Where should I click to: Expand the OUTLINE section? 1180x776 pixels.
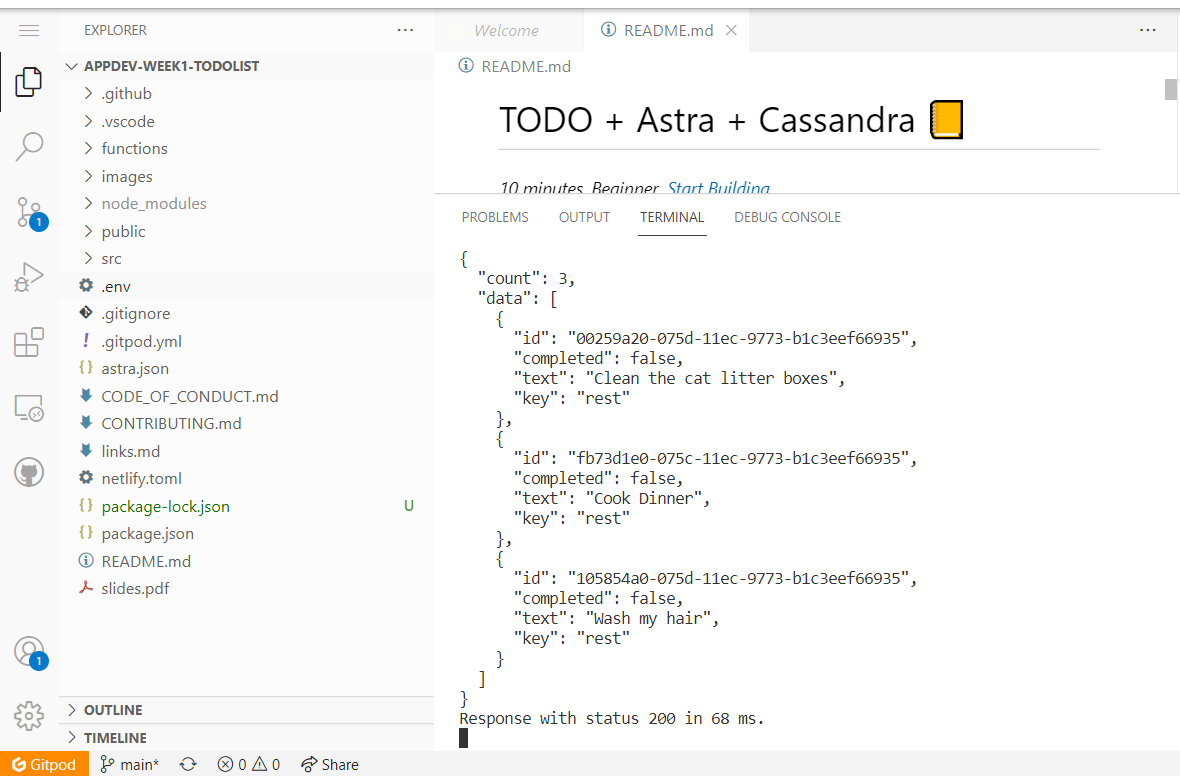(x=247, y=710)
